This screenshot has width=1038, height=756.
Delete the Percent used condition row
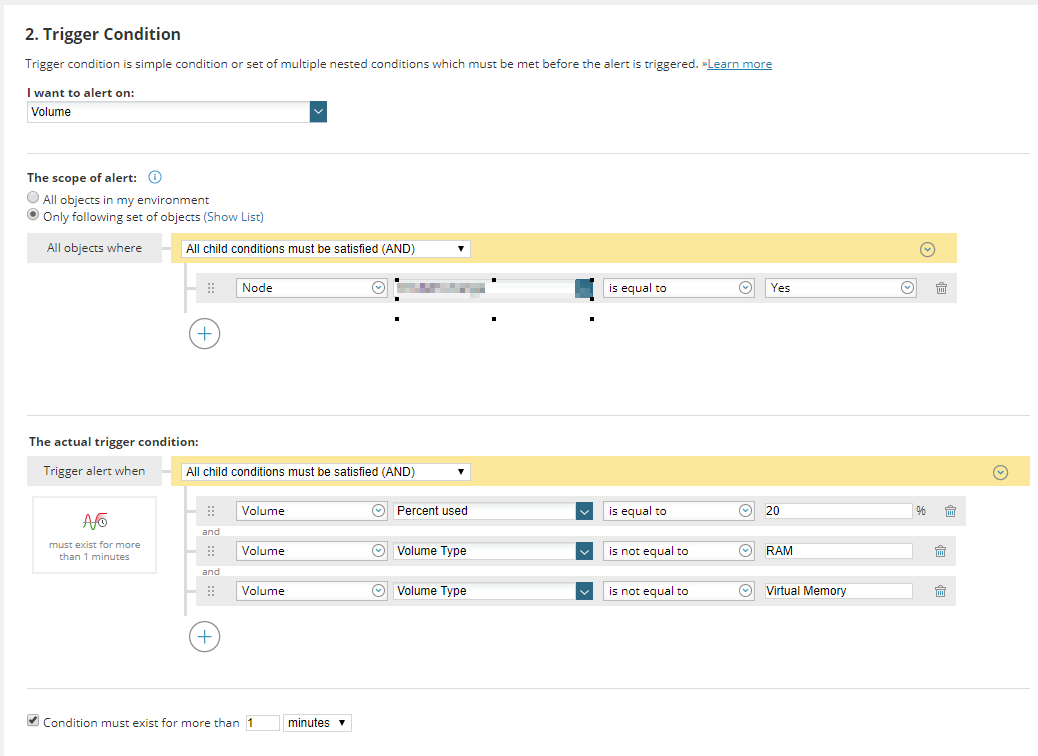click(950, 511)
